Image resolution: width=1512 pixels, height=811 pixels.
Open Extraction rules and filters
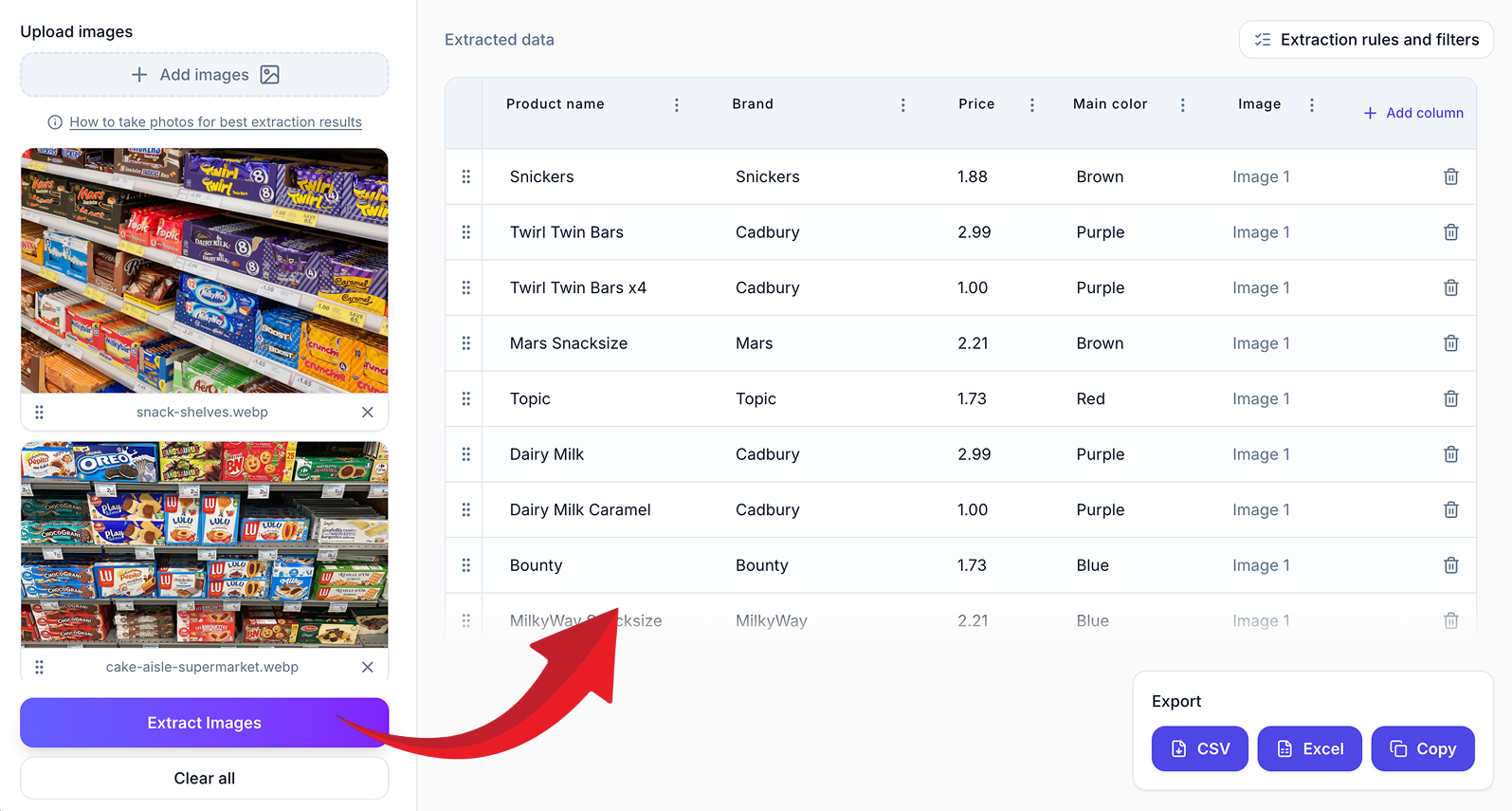[1366, 40]
